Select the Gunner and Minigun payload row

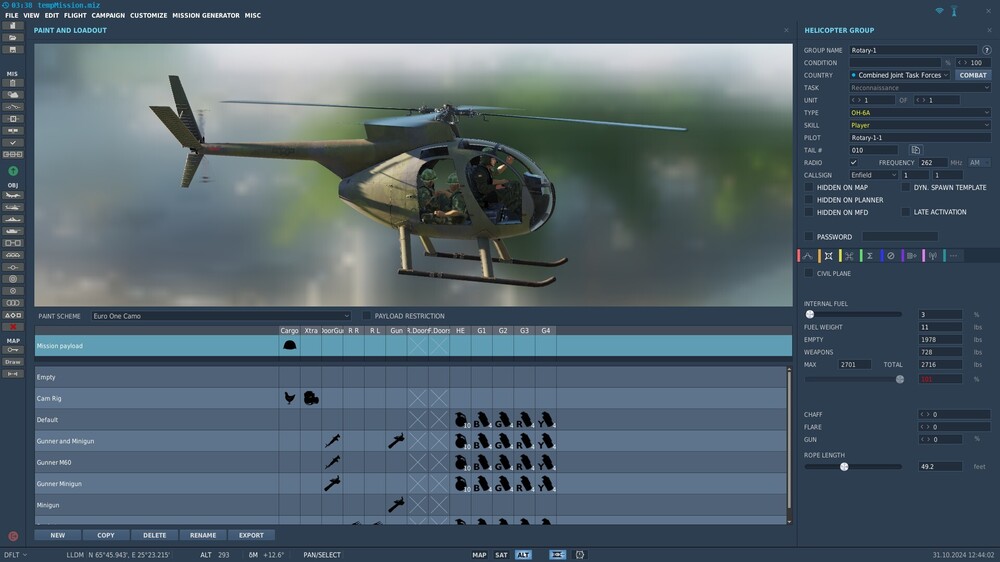pos(411,441)
